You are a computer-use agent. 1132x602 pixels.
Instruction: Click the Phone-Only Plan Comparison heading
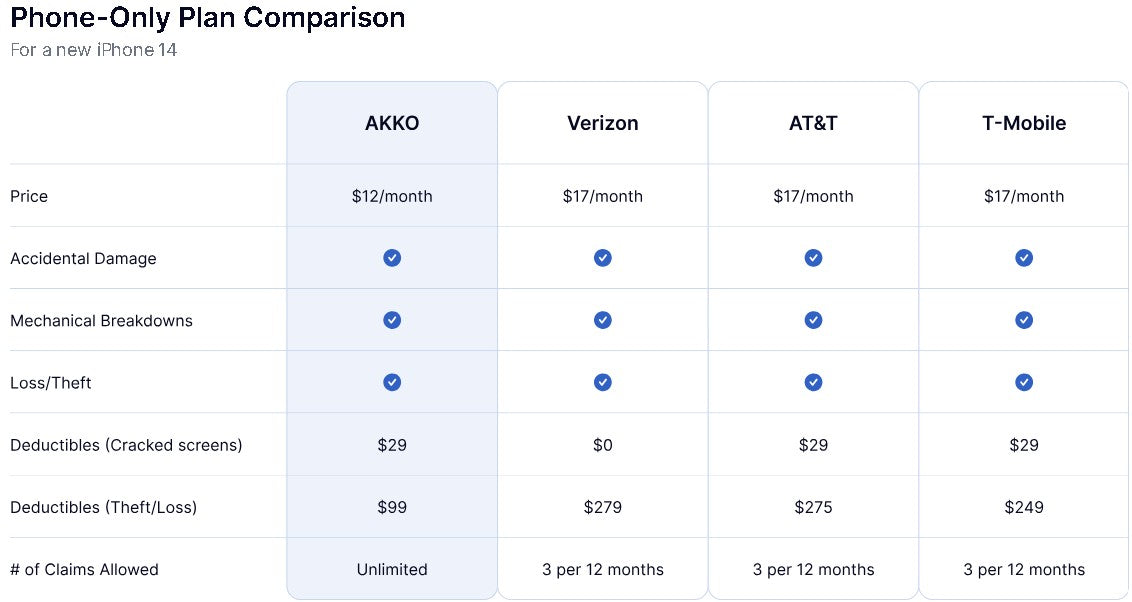(x=208, y=18)
